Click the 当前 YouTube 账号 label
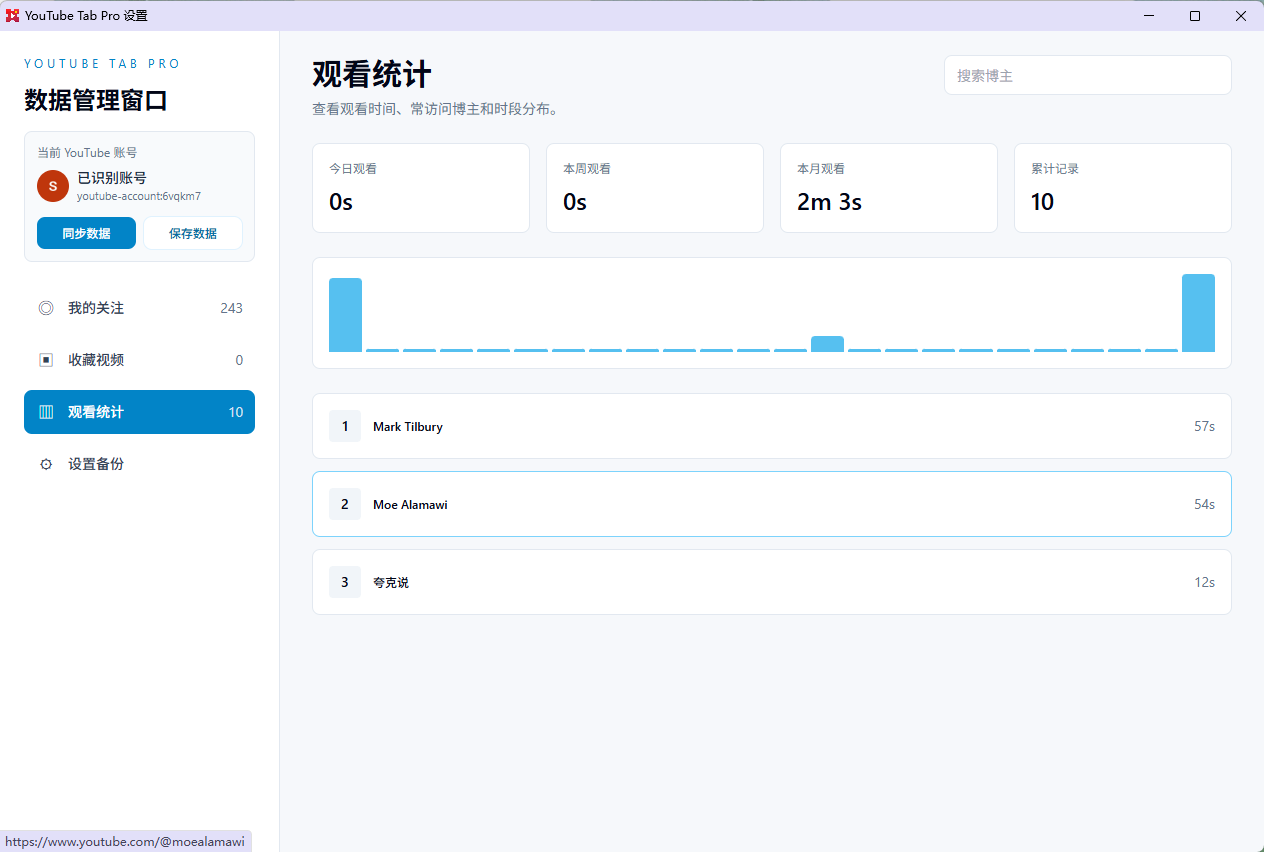Screen dimensions: 1264x852 click(87, 153)
